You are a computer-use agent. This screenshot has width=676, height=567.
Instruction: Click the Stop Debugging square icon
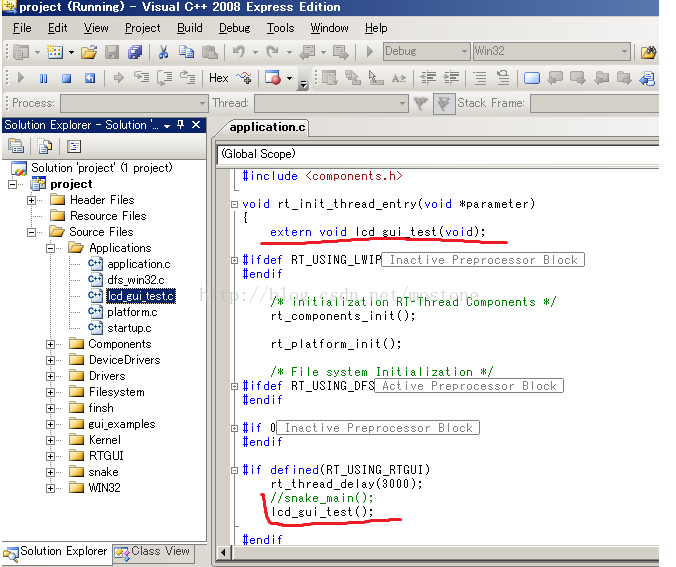click(x=66, y=78)
